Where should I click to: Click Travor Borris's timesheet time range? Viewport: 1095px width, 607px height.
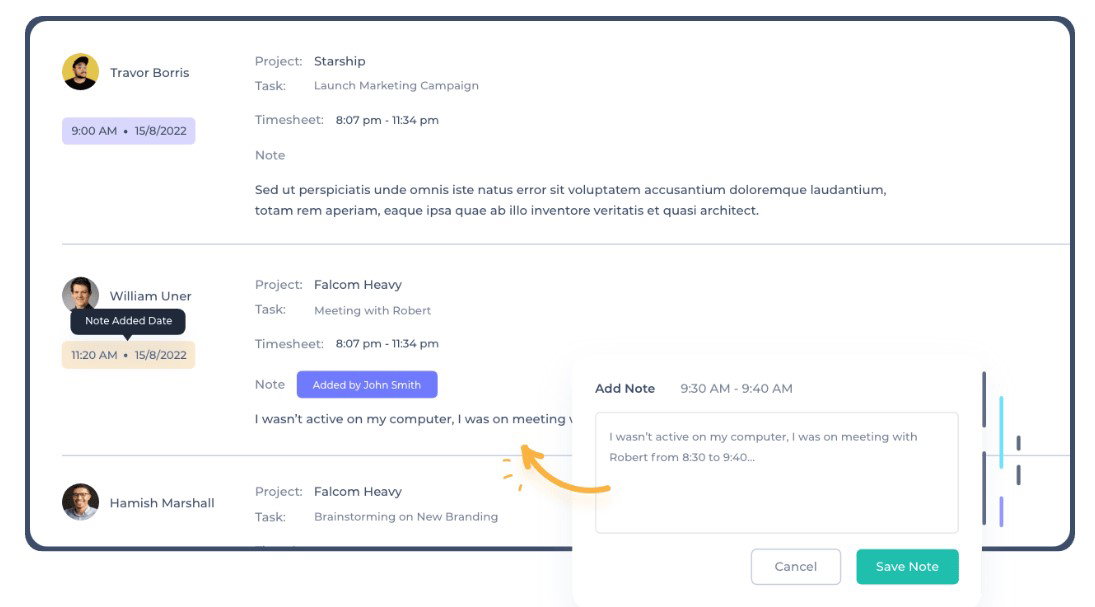coord(387,120)
